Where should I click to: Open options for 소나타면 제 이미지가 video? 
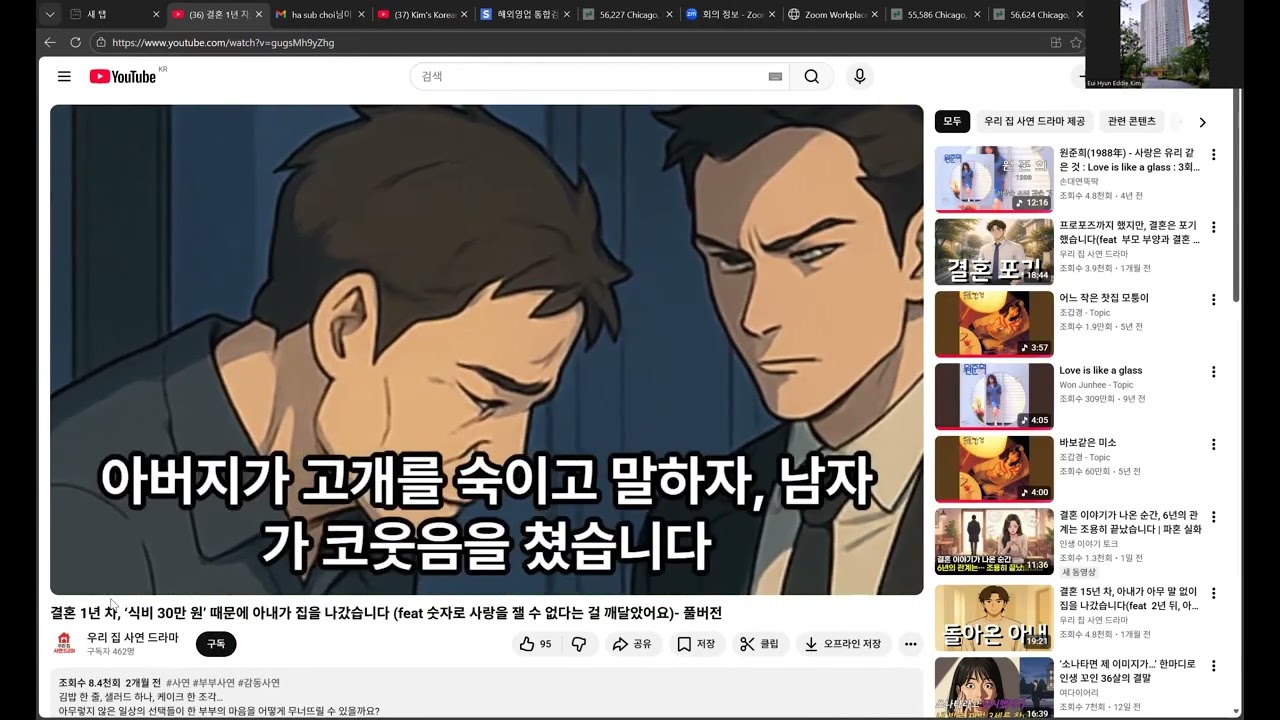(x=1214, y=665)
